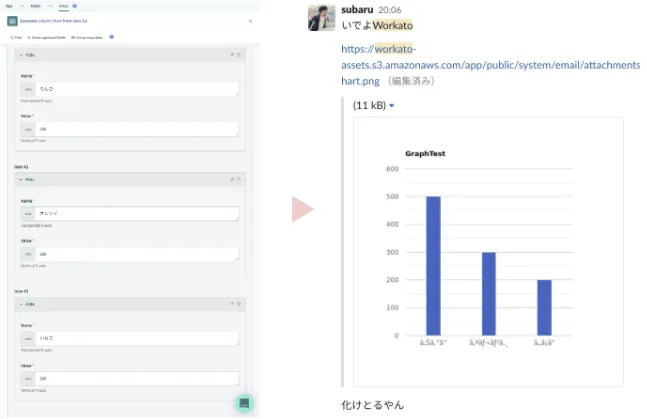Toggle abc text mode on りんご field
The height and width of the screenshot is (419, 647).
tap(28, 89)
